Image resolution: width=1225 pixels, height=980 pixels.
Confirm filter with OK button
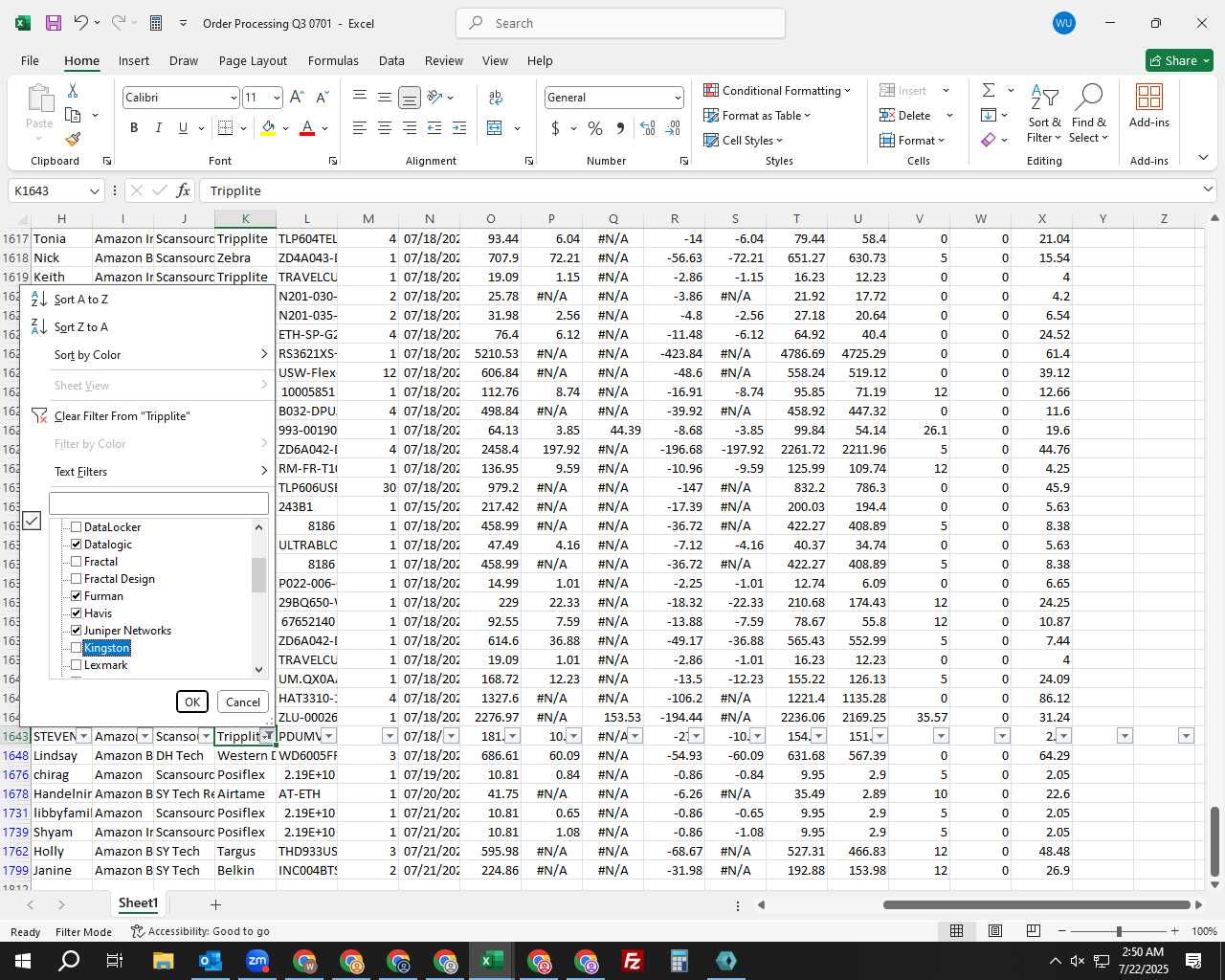tap(192, 702)
